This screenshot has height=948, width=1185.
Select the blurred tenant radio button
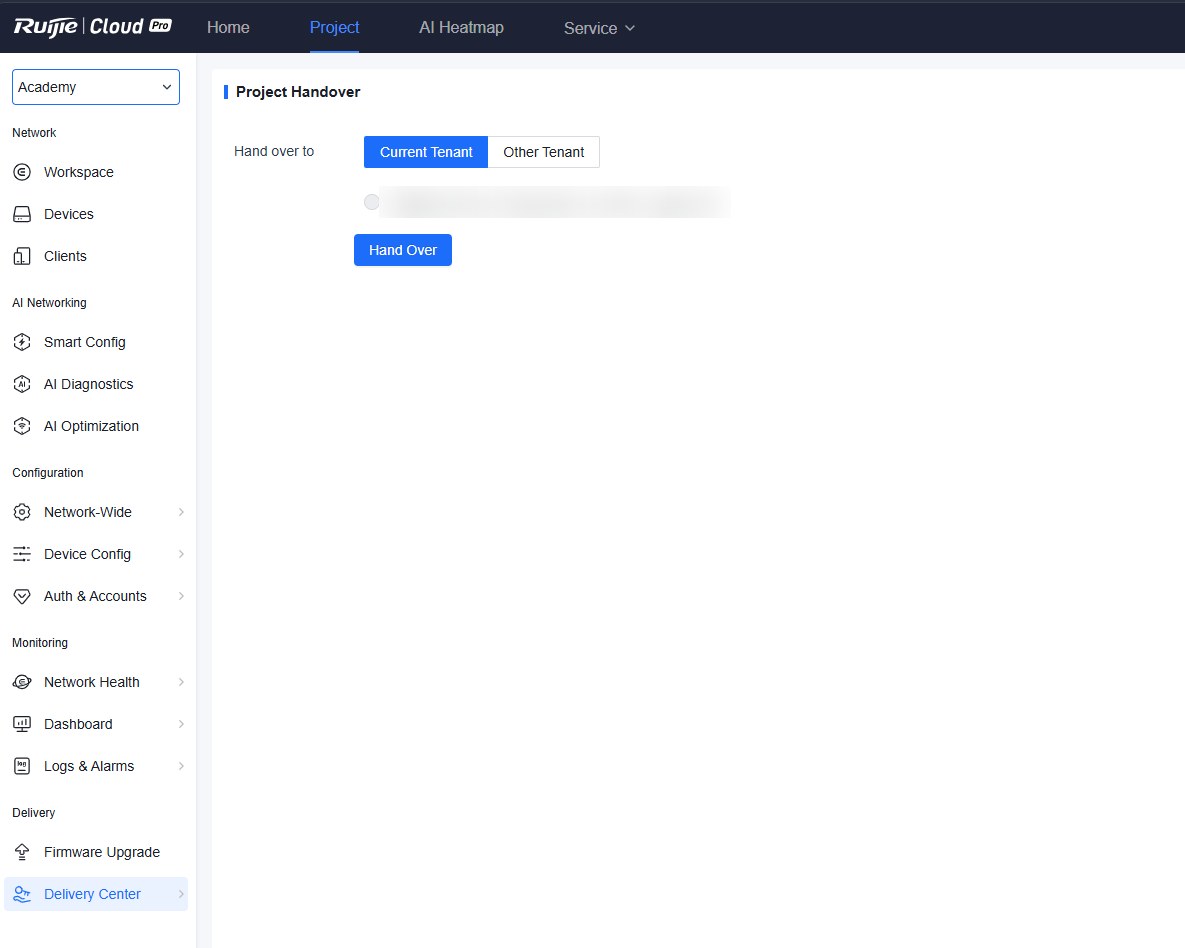point(371,202)
